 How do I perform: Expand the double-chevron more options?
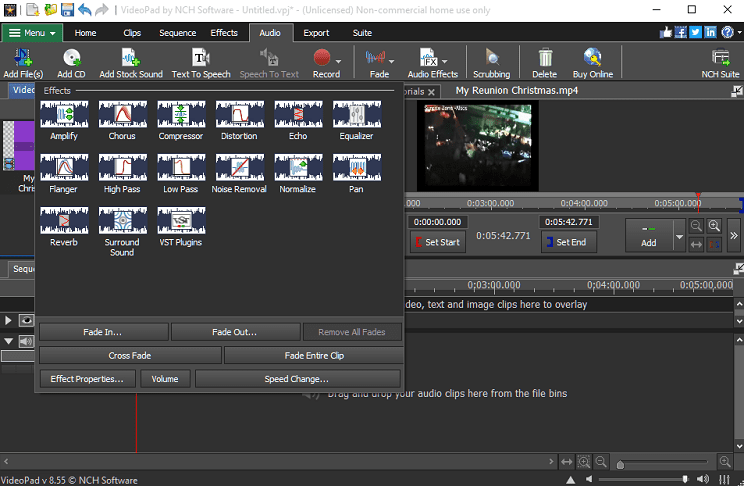coord(734,235)
